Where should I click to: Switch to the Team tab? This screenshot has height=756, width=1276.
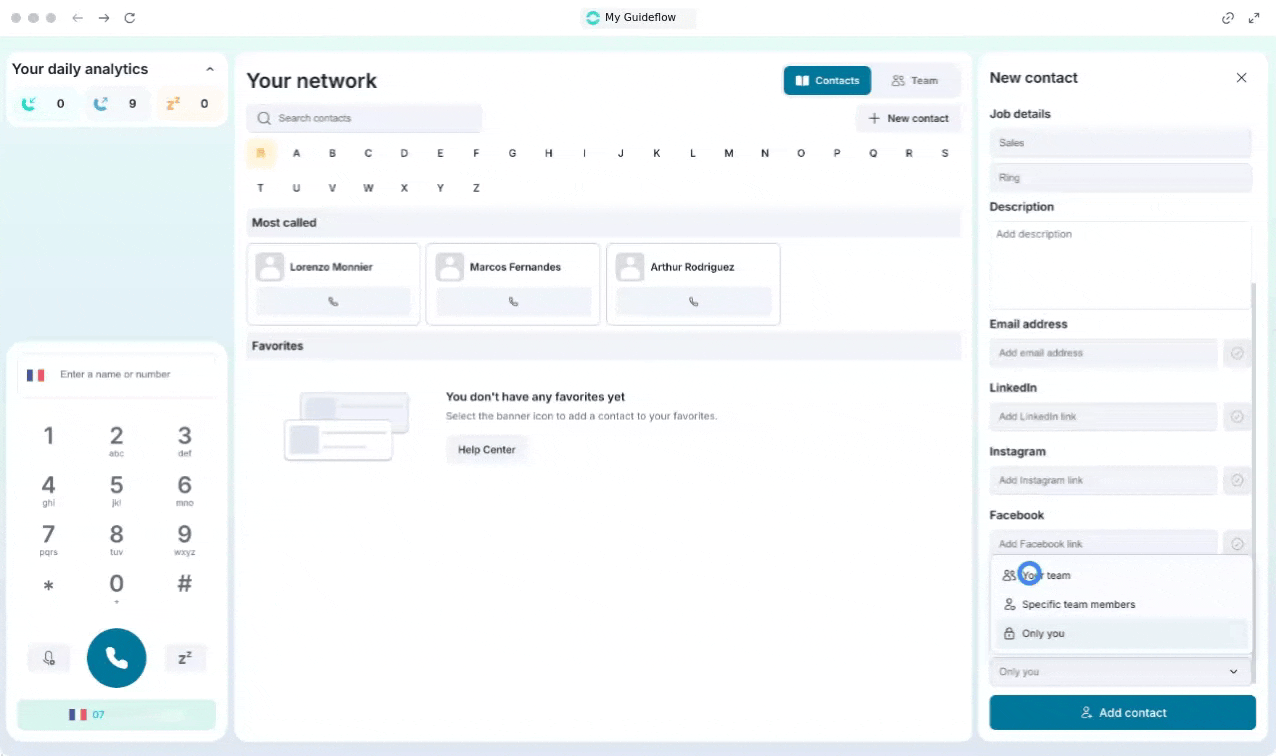point(915,81)
